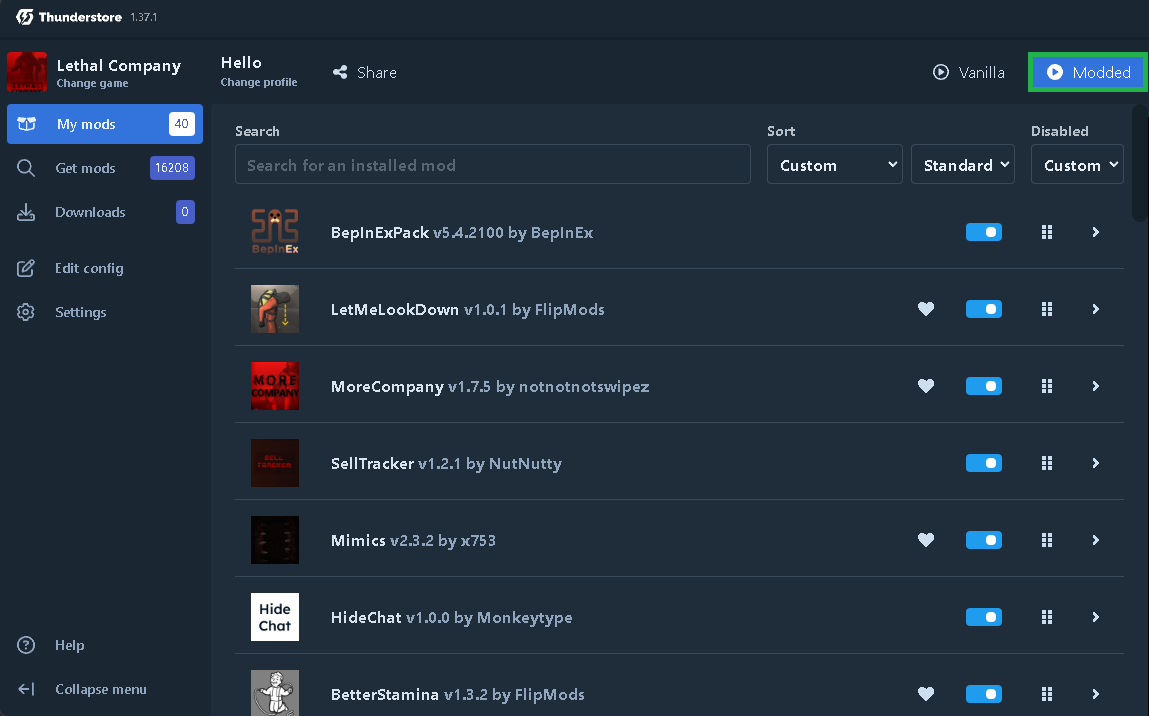
Task: Click MoreCompany drag handle grid icon
Action: pyautogui.click(x=1046, y=386)
